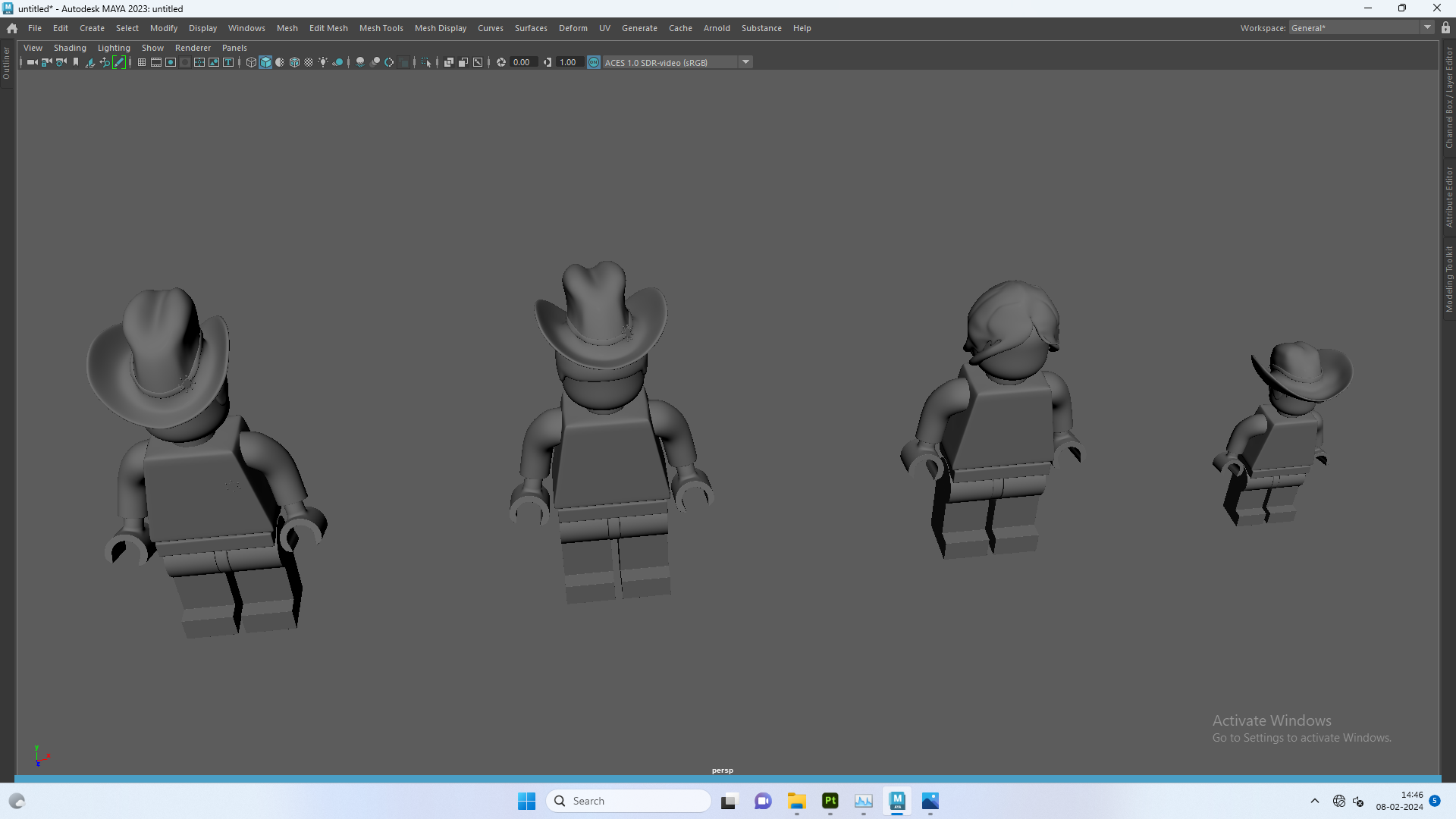Toggle multisample anti-aliasing icon

click(389, 62)
